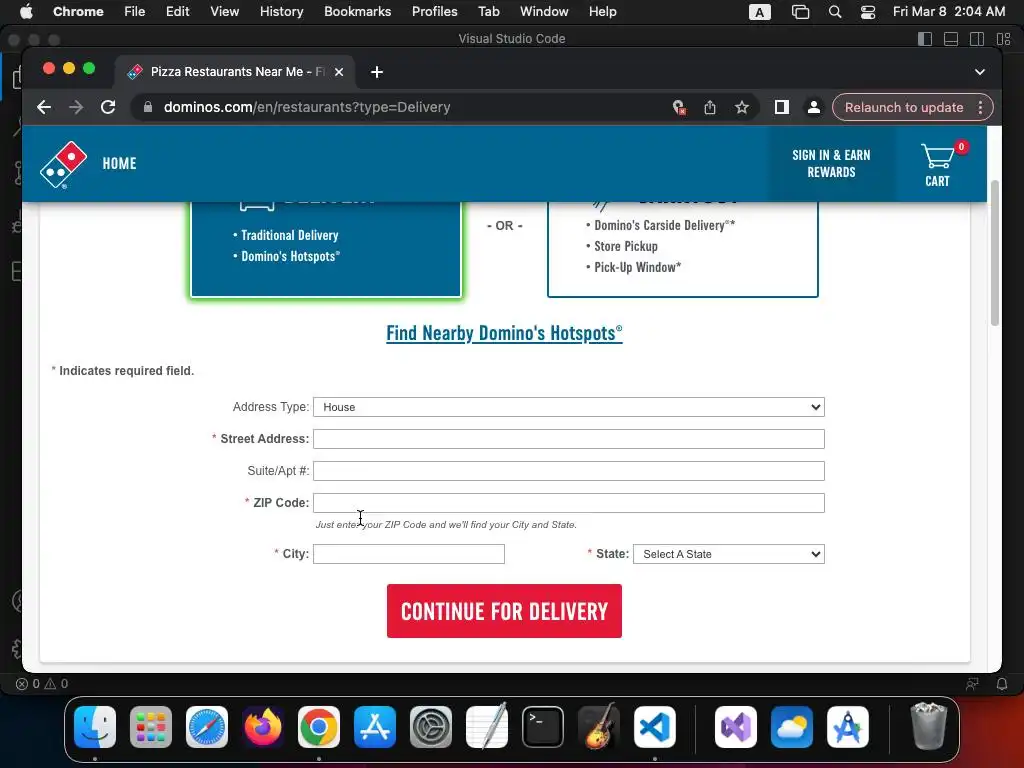Screen dimensions: 1024x768
Task: Select the Carryout option card
Action: tap(682, 249)
